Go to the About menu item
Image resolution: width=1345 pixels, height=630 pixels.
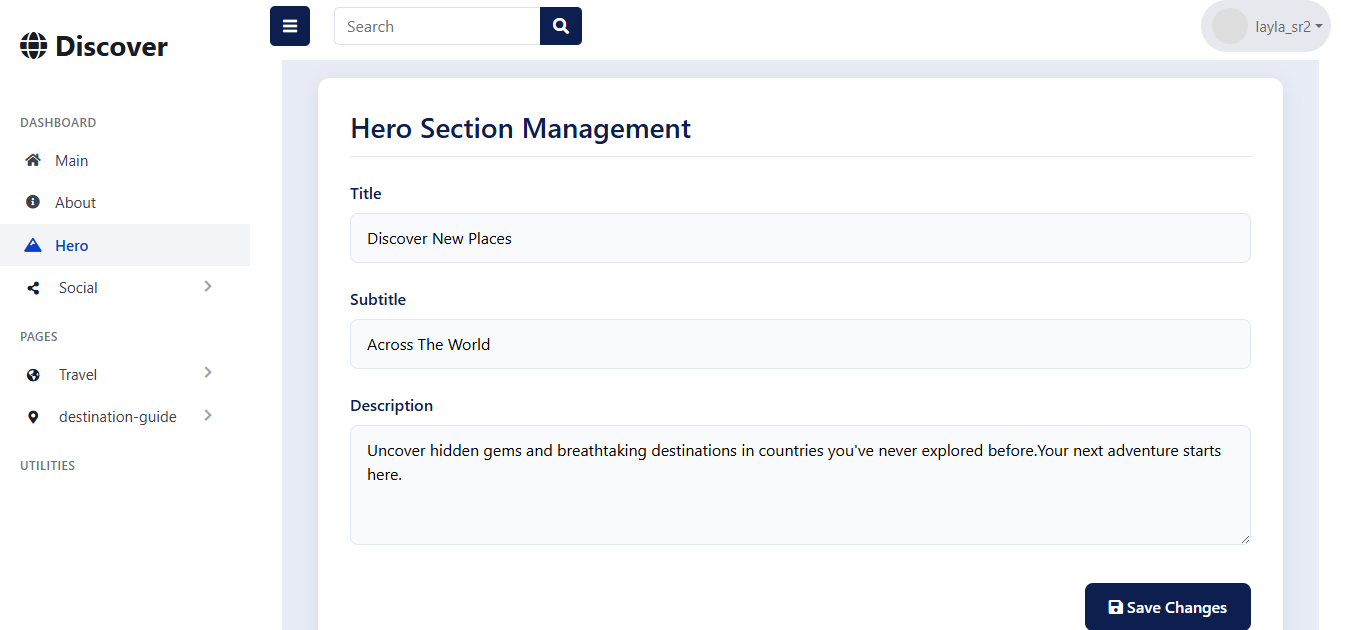(75, 202)
